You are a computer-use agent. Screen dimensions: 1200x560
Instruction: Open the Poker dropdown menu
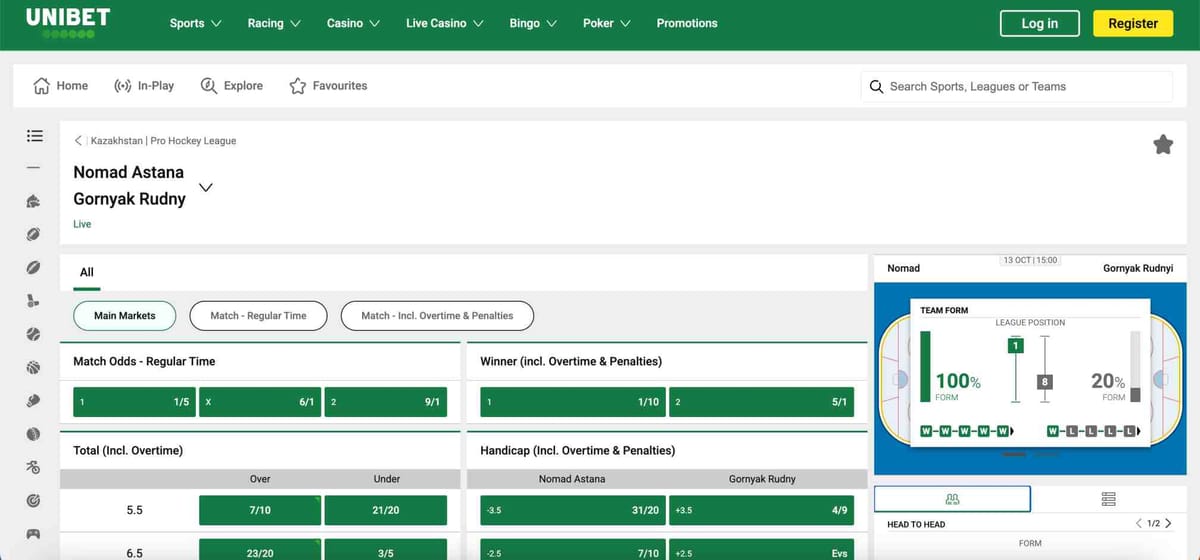coord(606,23)
